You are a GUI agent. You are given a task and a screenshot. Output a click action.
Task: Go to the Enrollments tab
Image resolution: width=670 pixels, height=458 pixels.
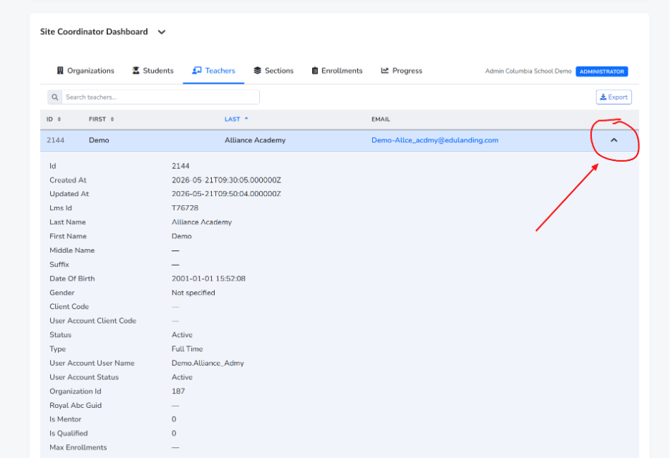[x=337, y=70]
